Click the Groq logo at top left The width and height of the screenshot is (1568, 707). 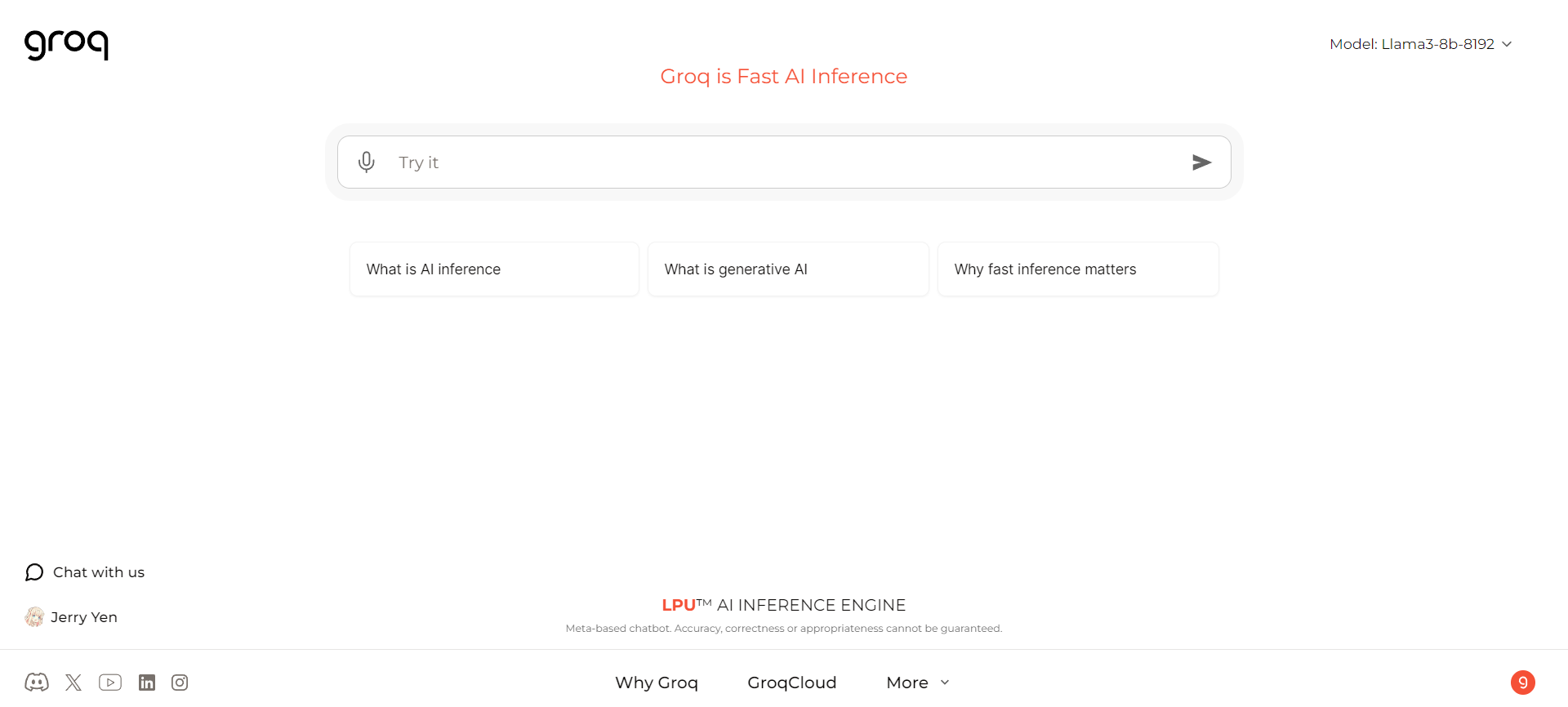point(66,45)
